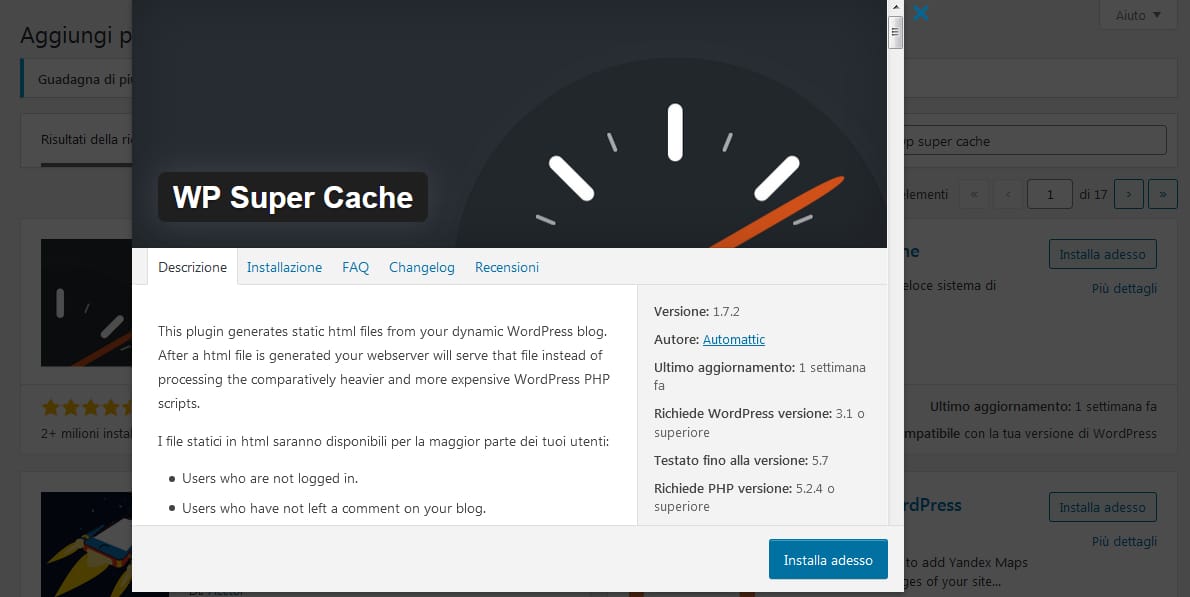Viewport: 1190px width, 597px height.
Task: Click Installa adesso on the first plugin card
Action: [x=1103, y=254]
